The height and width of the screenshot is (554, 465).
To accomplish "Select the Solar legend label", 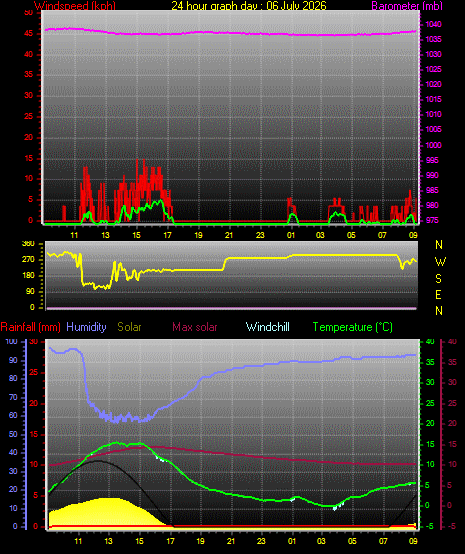I will pyautogui.click(x=129, y=327).
